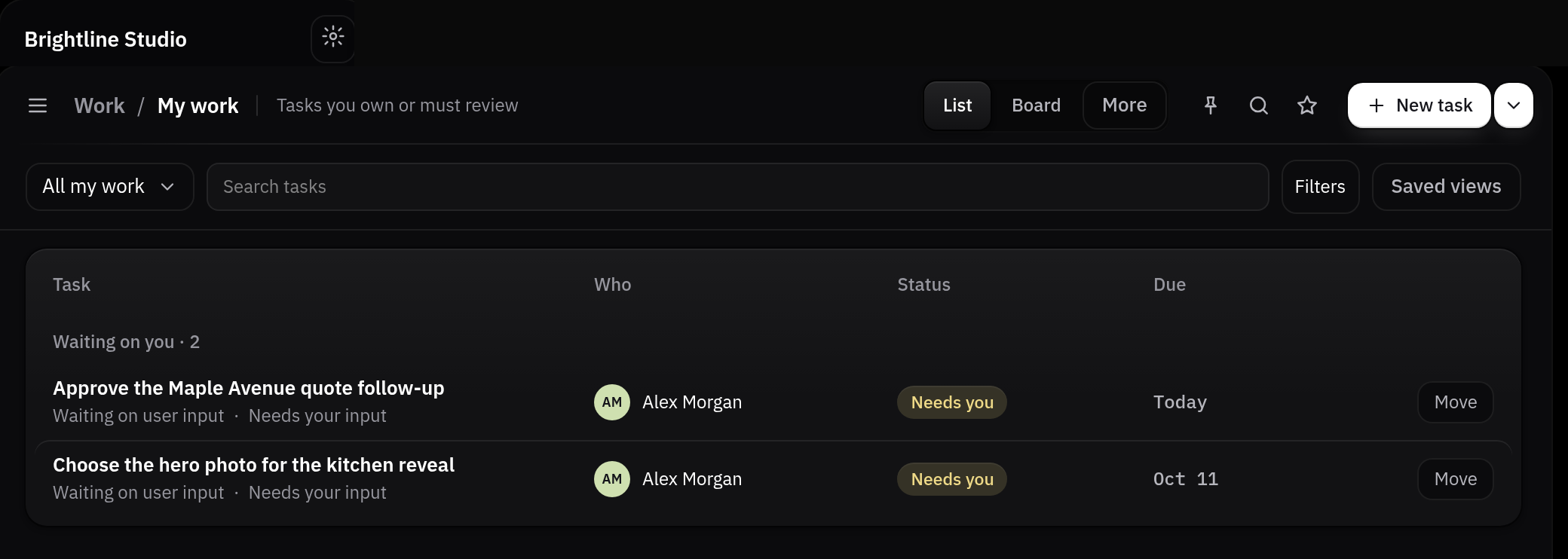1568x559 pixels.
Task: Click the Search tasks input field
Action: coord(737,187)
